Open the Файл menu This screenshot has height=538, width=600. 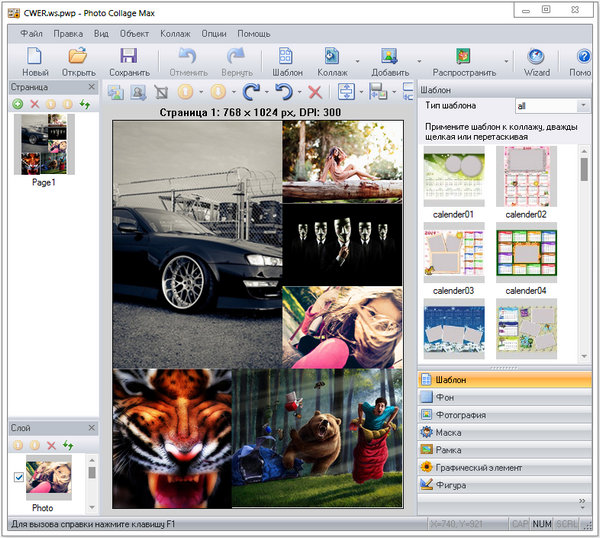31,32
